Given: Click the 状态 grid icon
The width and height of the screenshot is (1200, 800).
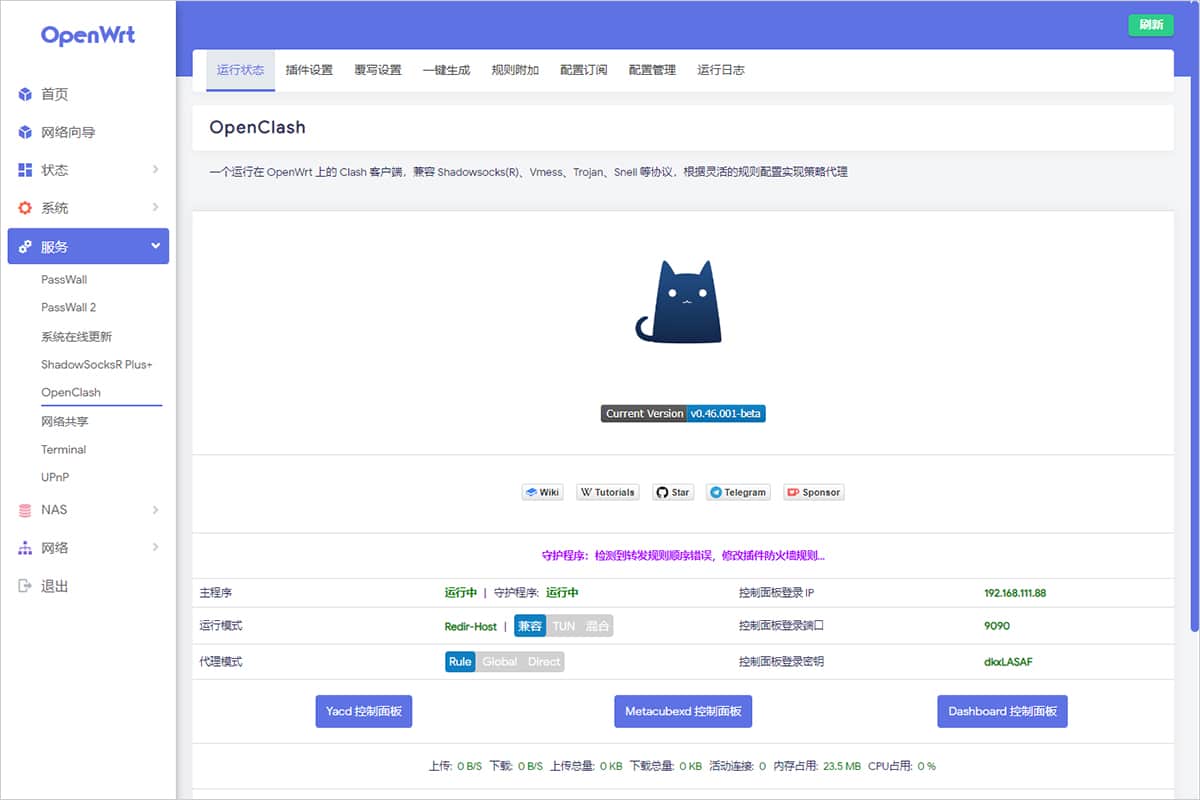Looking at the screenshot, I should coord(25,170).
